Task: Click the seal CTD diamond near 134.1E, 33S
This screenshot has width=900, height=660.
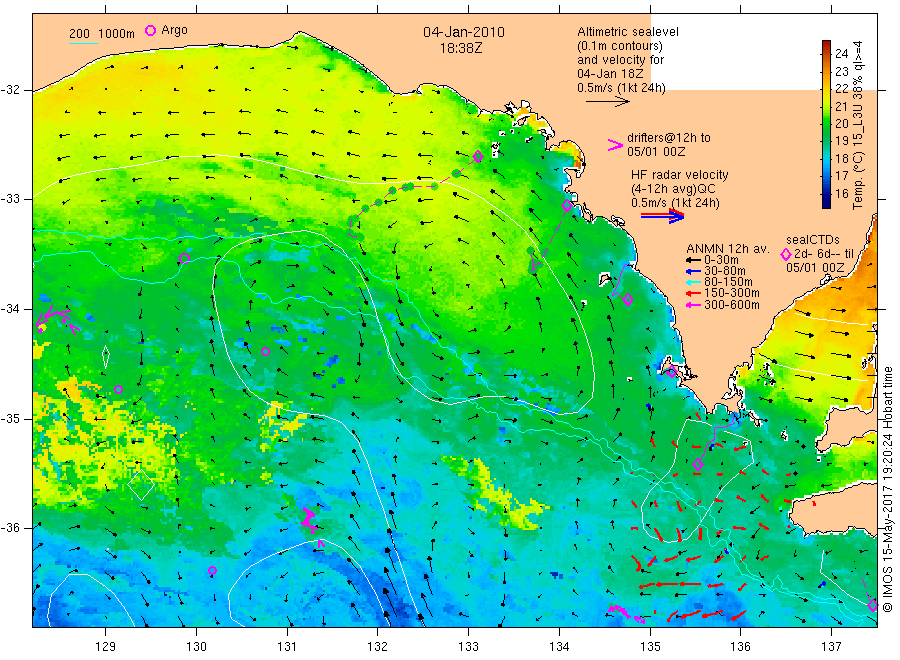Action: tap(567, 205)
